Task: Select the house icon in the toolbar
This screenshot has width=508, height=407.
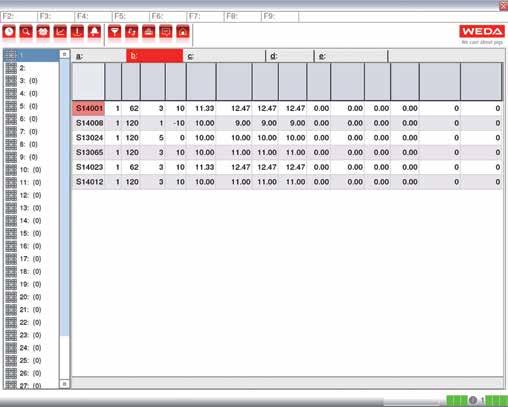Action: (183, 32)
